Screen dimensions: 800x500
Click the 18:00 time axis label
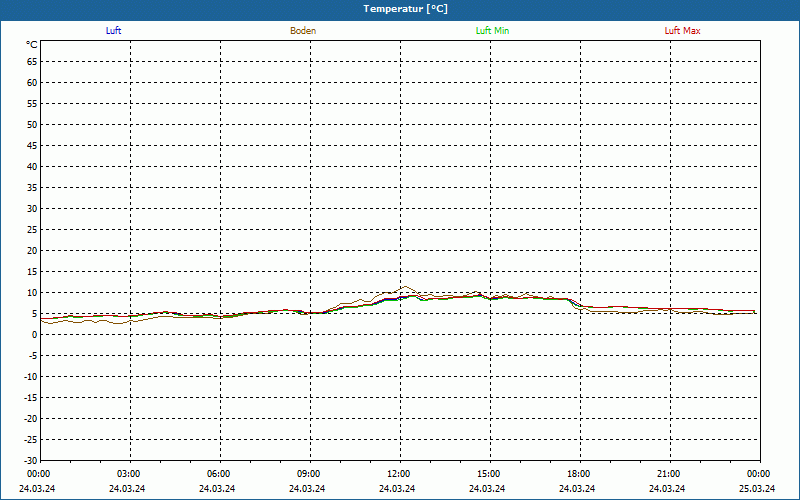(x=579, y=474)
